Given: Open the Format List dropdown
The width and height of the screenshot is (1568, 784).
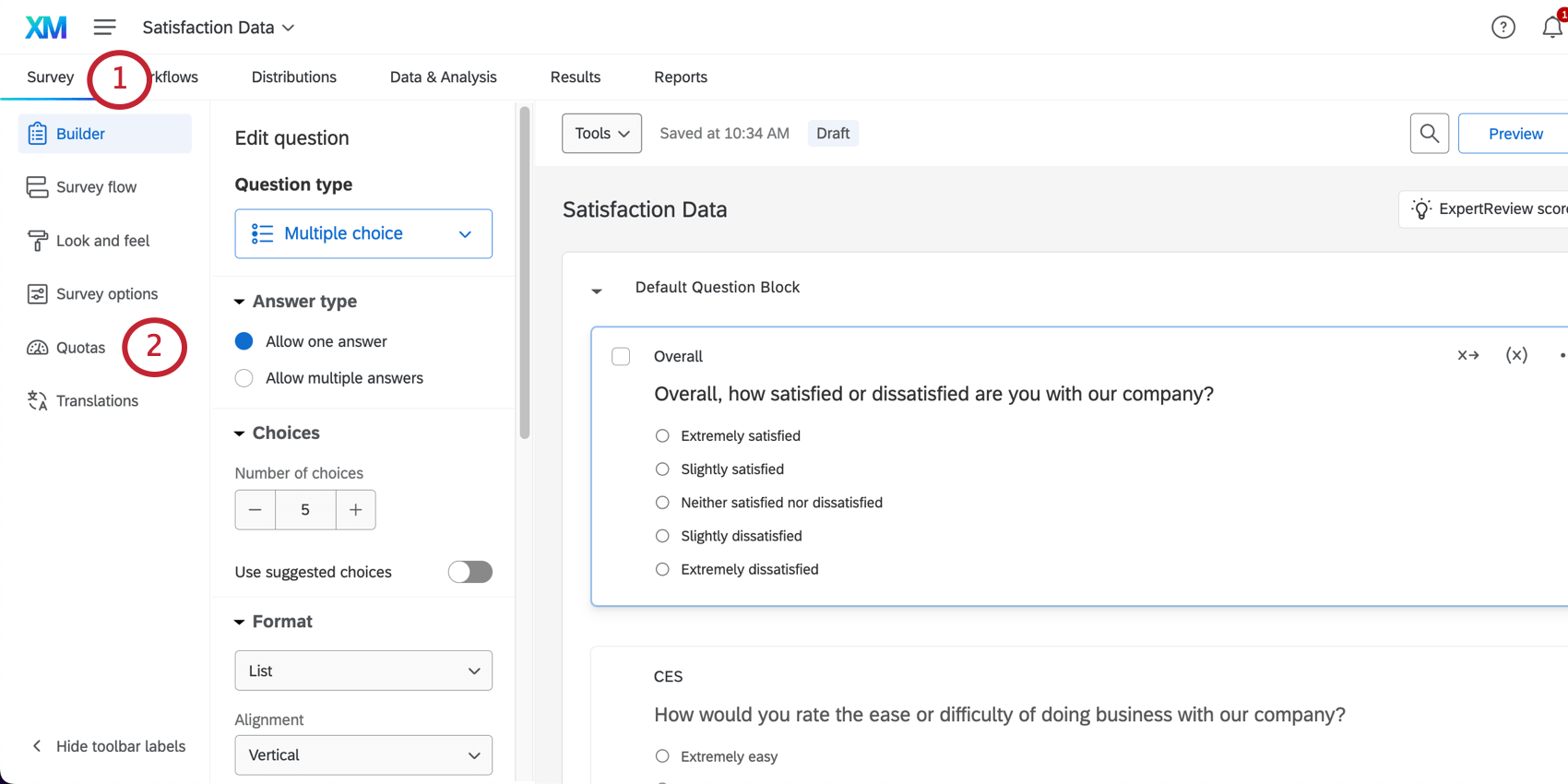Looking at the screenshot, I should pyautogui.click(x=363, y=671).
